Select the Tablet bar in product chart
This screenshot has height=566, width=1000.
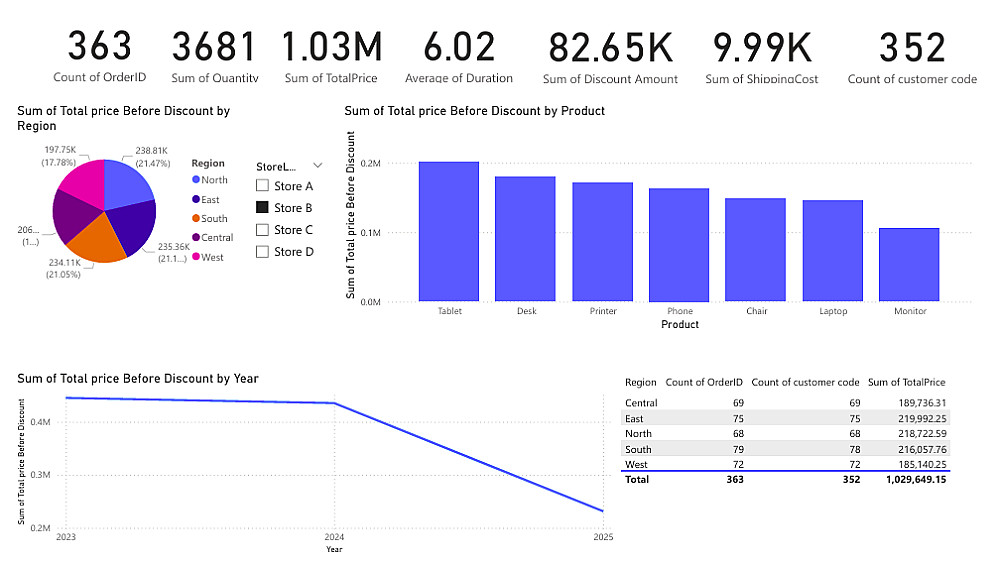click(449, 232)
